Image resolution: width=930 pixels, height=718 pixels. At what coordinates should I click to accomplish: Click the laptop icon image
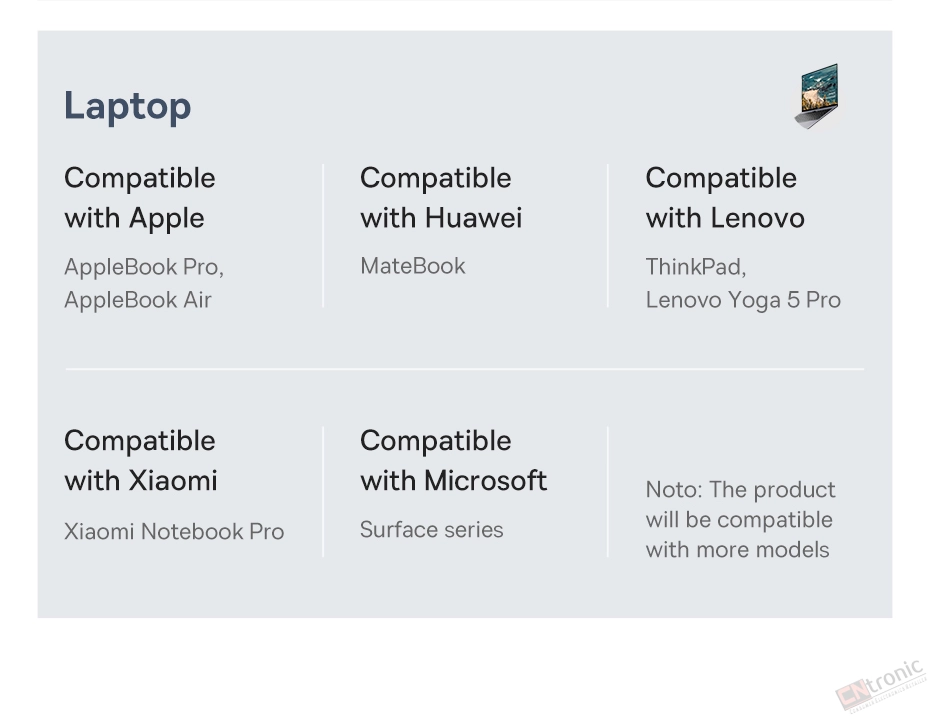coord(818,96)
